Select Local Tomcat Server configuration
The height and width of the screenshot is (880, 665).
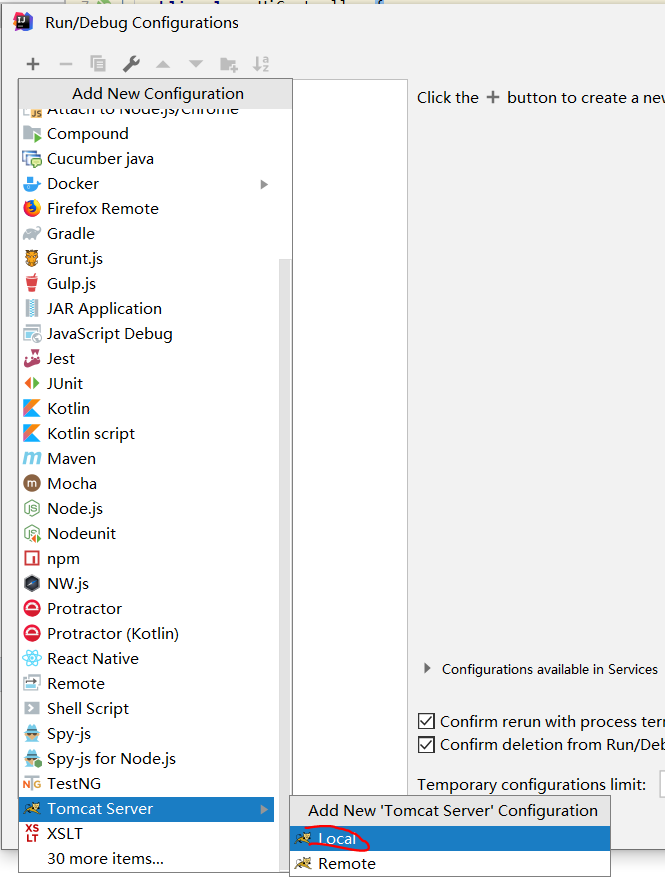tap(337, 839)
